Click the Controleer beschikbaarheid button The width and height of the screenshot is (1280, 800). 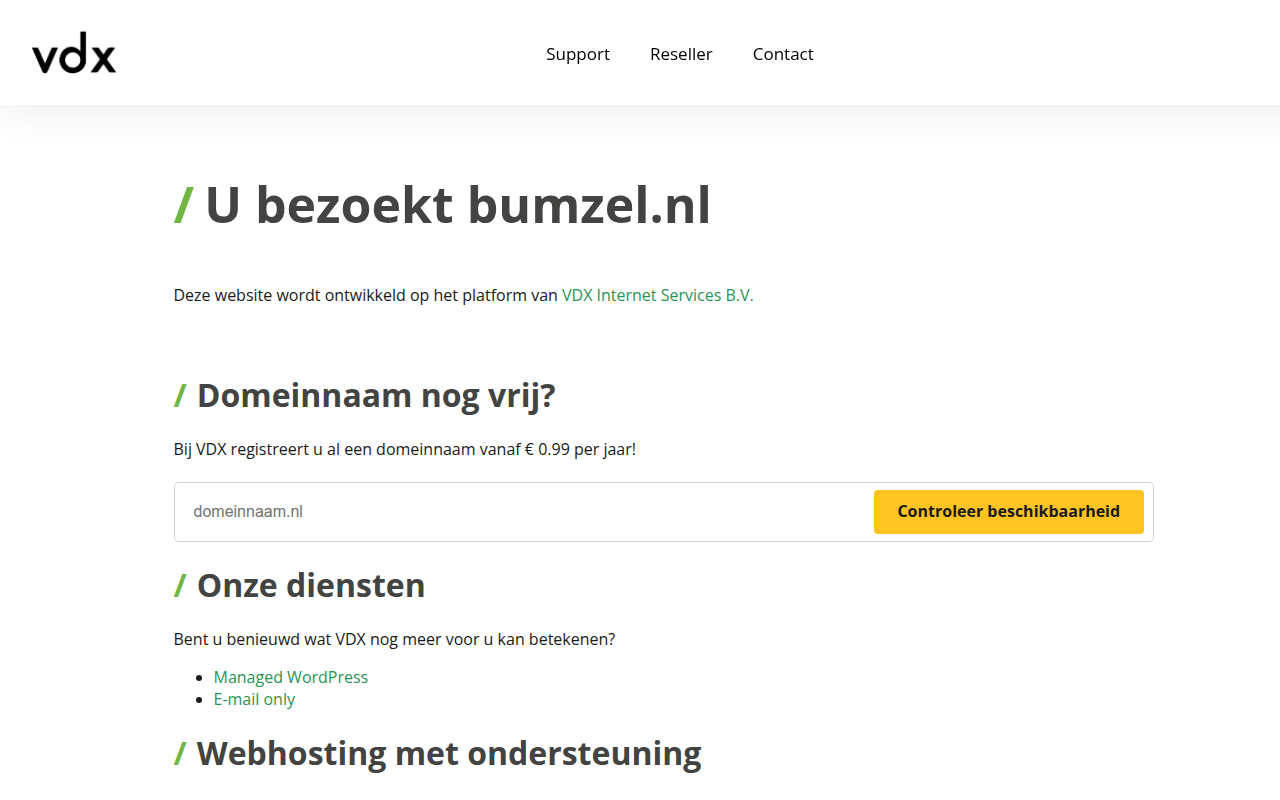[1009, 512]
